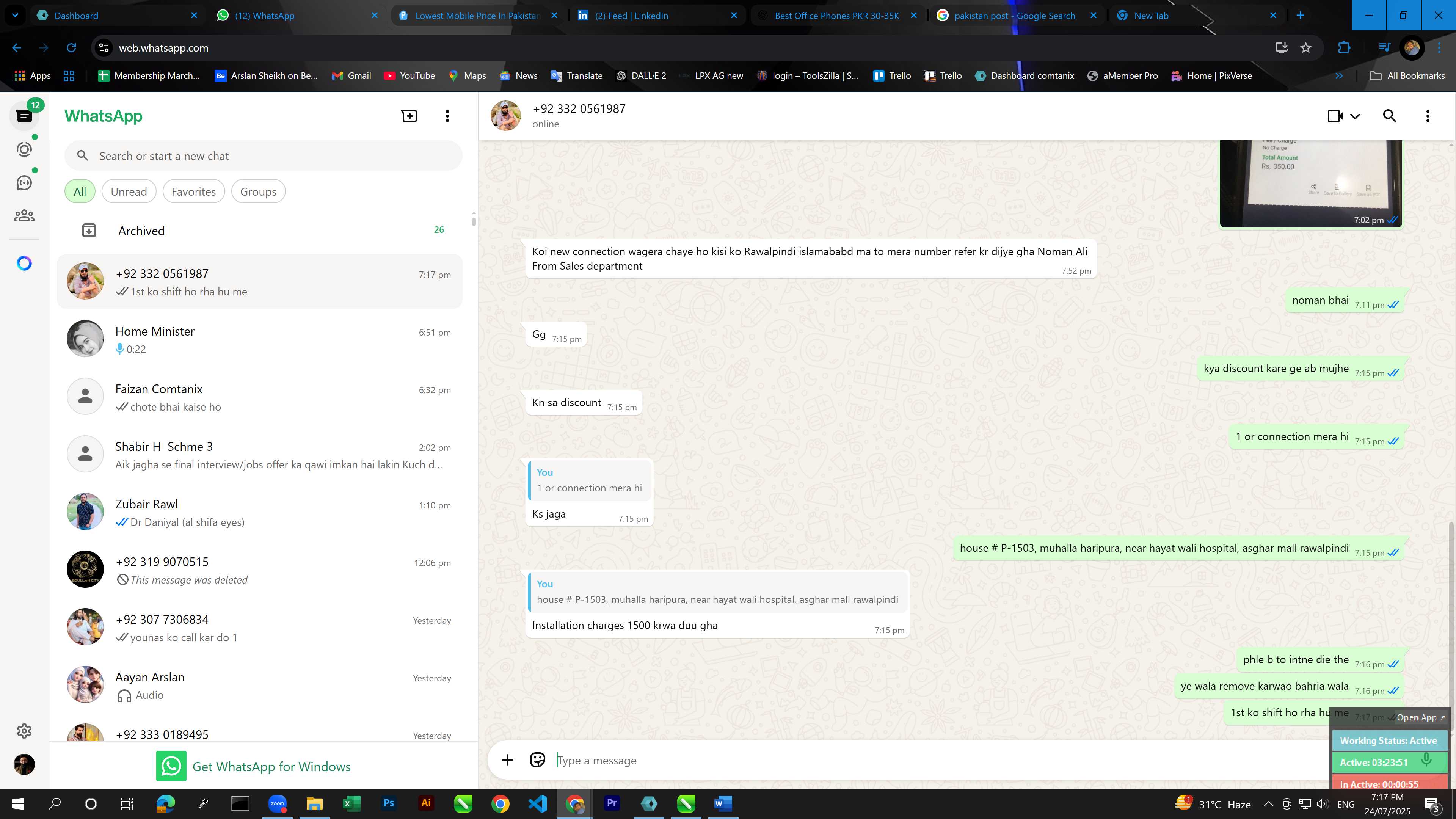Screen dimensions: 1456x819
Task: Open the DALL·E 2 bookmark
Action: pos(642,76)
